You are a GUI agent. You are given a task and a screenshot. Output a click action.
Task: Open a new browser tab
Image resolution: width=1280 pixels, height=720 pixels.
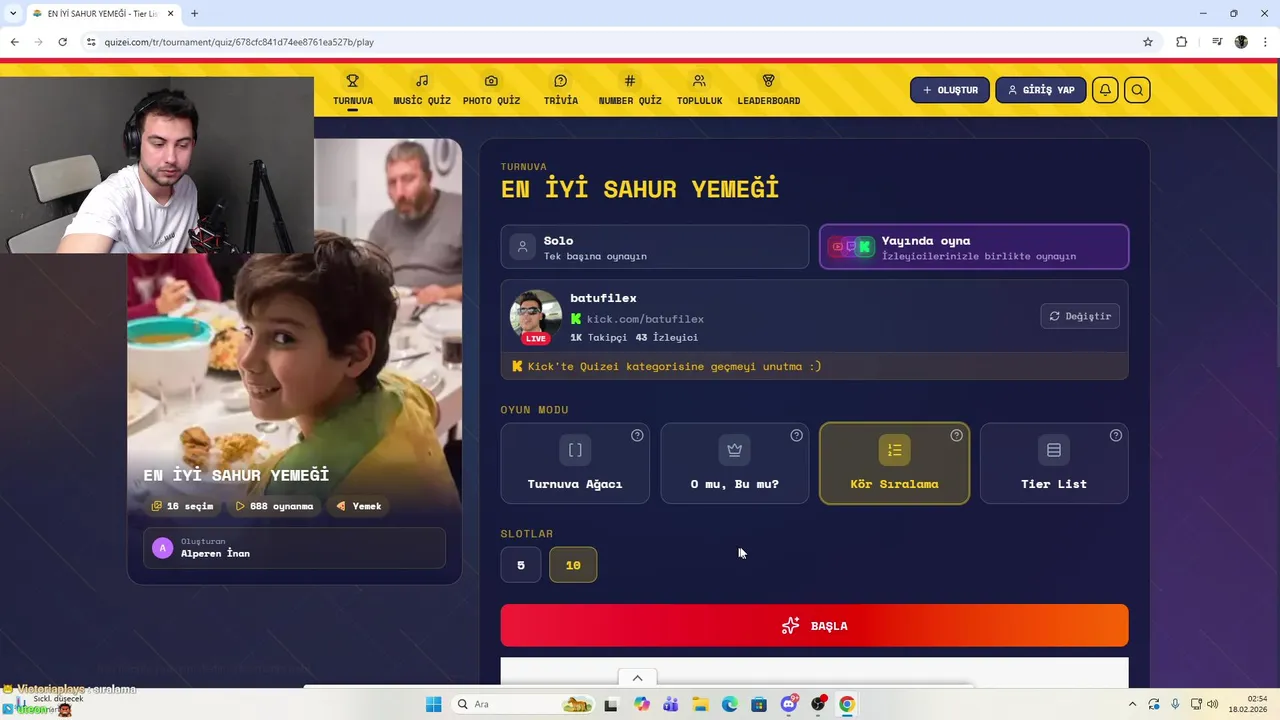194,13
